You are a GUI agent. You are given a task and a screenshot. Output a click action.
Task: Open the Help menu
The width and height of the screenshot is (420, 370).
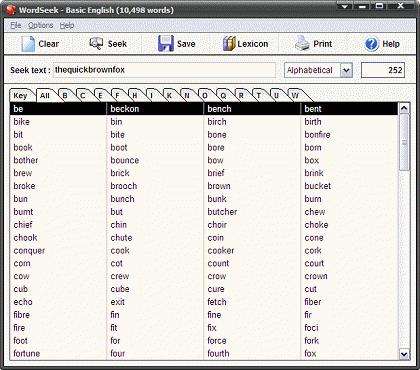[67, 25]
